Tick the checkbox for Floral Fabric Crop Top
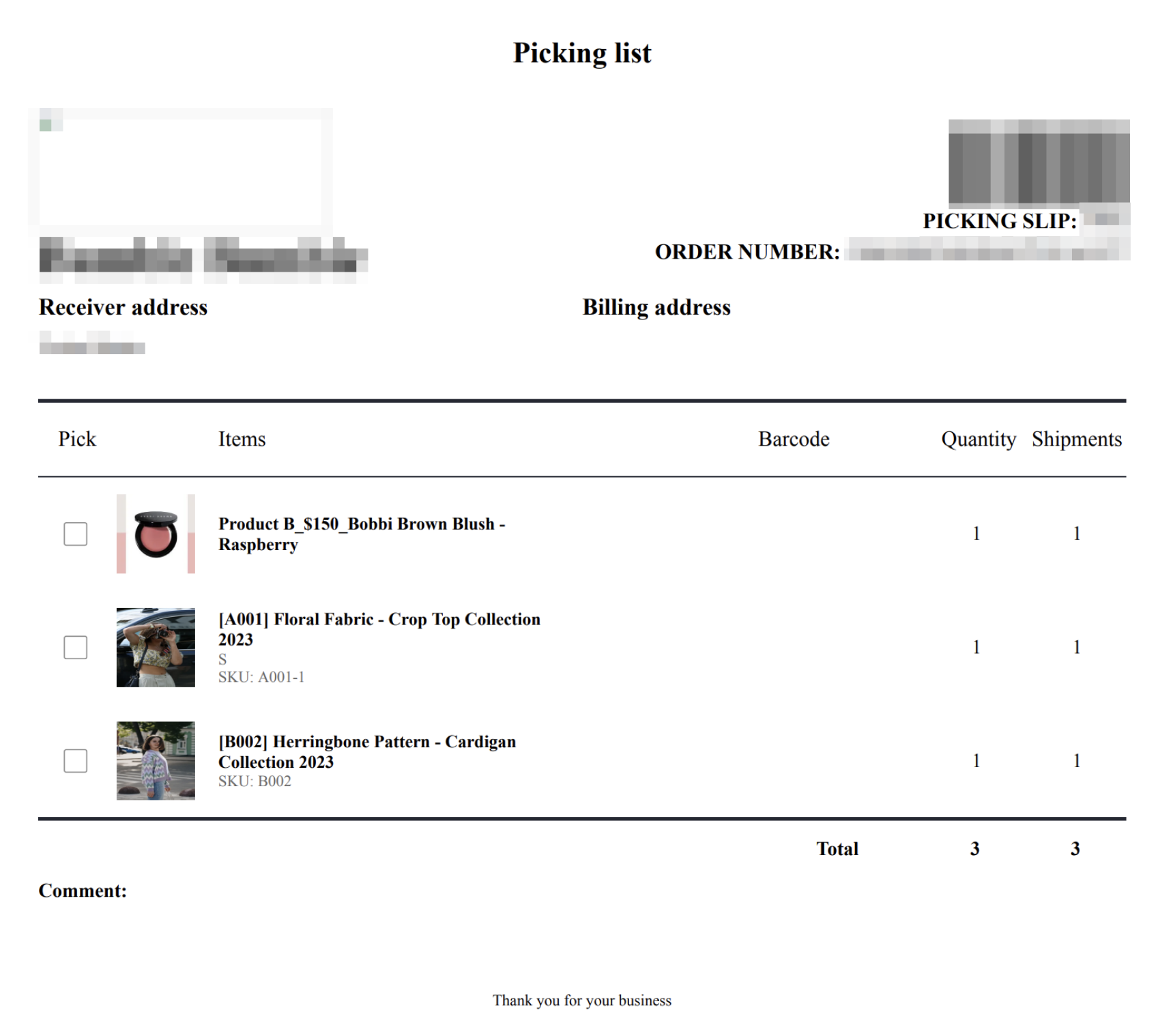The image size is (1160, 1036). tap(75, 647)
